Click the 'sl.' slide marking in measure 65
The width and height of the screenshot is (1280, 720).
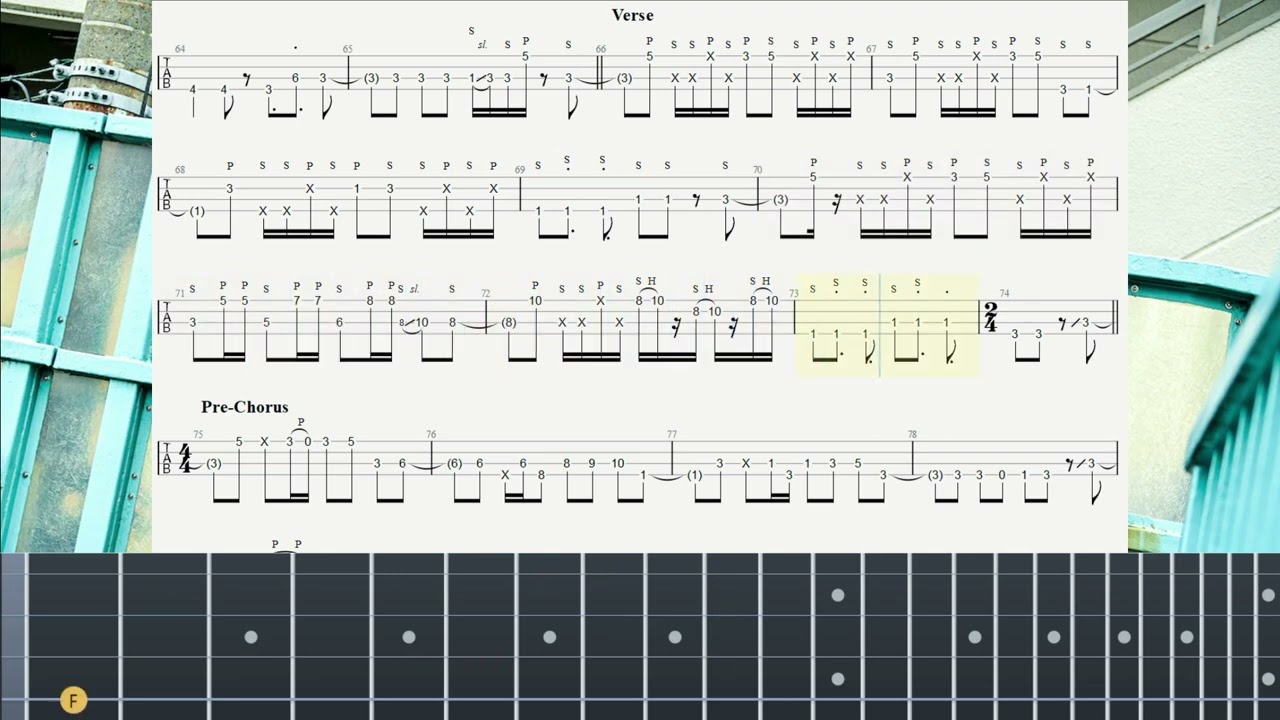(x=482, y=45)
